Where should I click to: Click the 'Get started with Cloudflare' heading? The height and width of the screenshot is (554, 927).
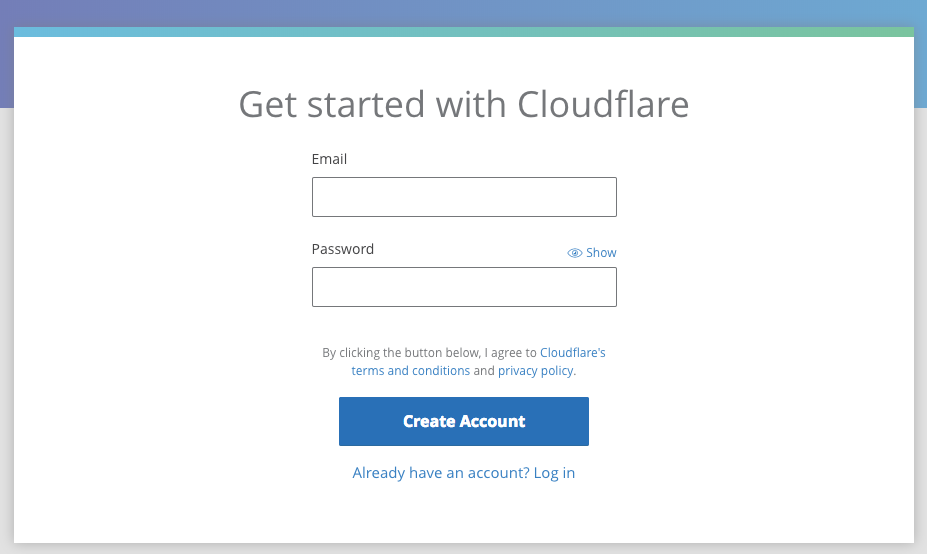(x=464, y=104)
